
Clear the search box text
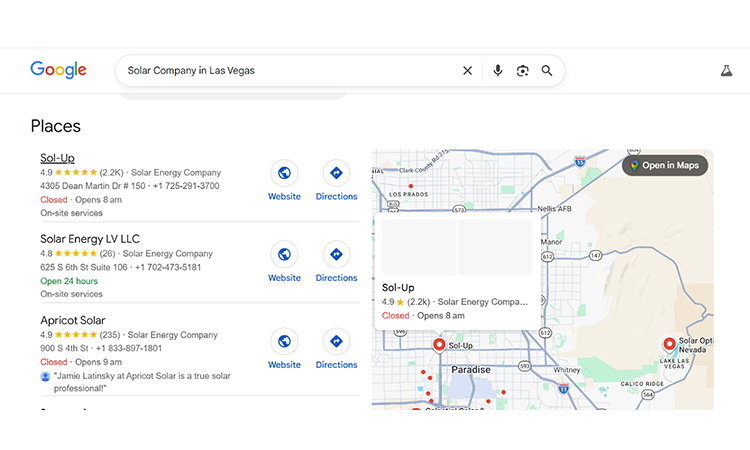[x=467, y=71]
